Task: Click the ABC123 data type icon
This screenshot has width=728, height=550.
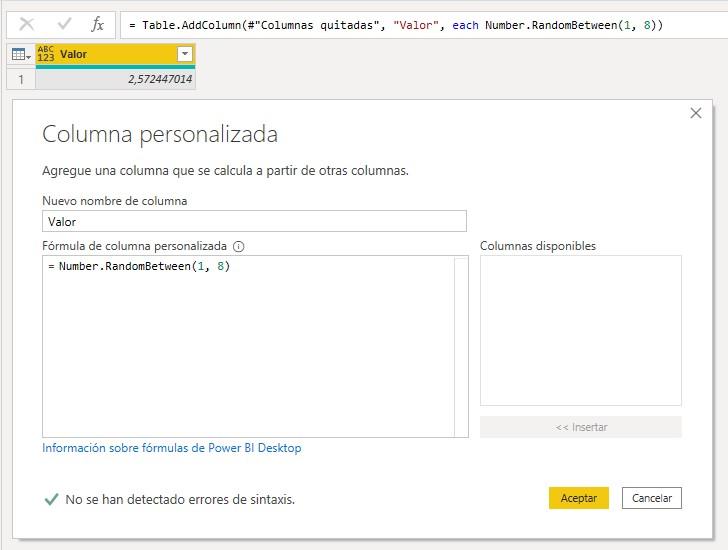Action: coord(46,54)
